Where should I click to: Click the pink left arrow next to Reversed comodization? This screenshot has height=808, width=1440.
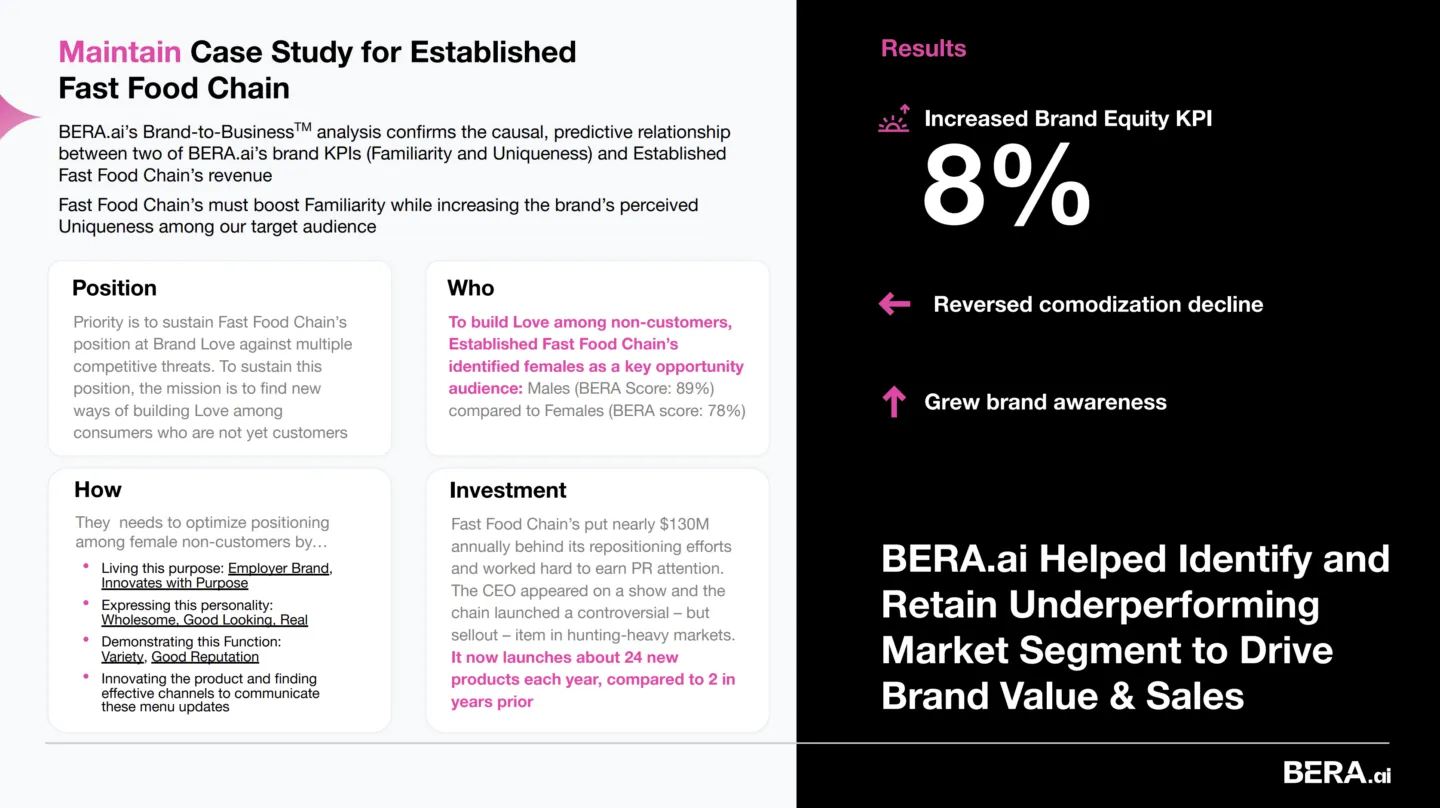coord(894,304)
